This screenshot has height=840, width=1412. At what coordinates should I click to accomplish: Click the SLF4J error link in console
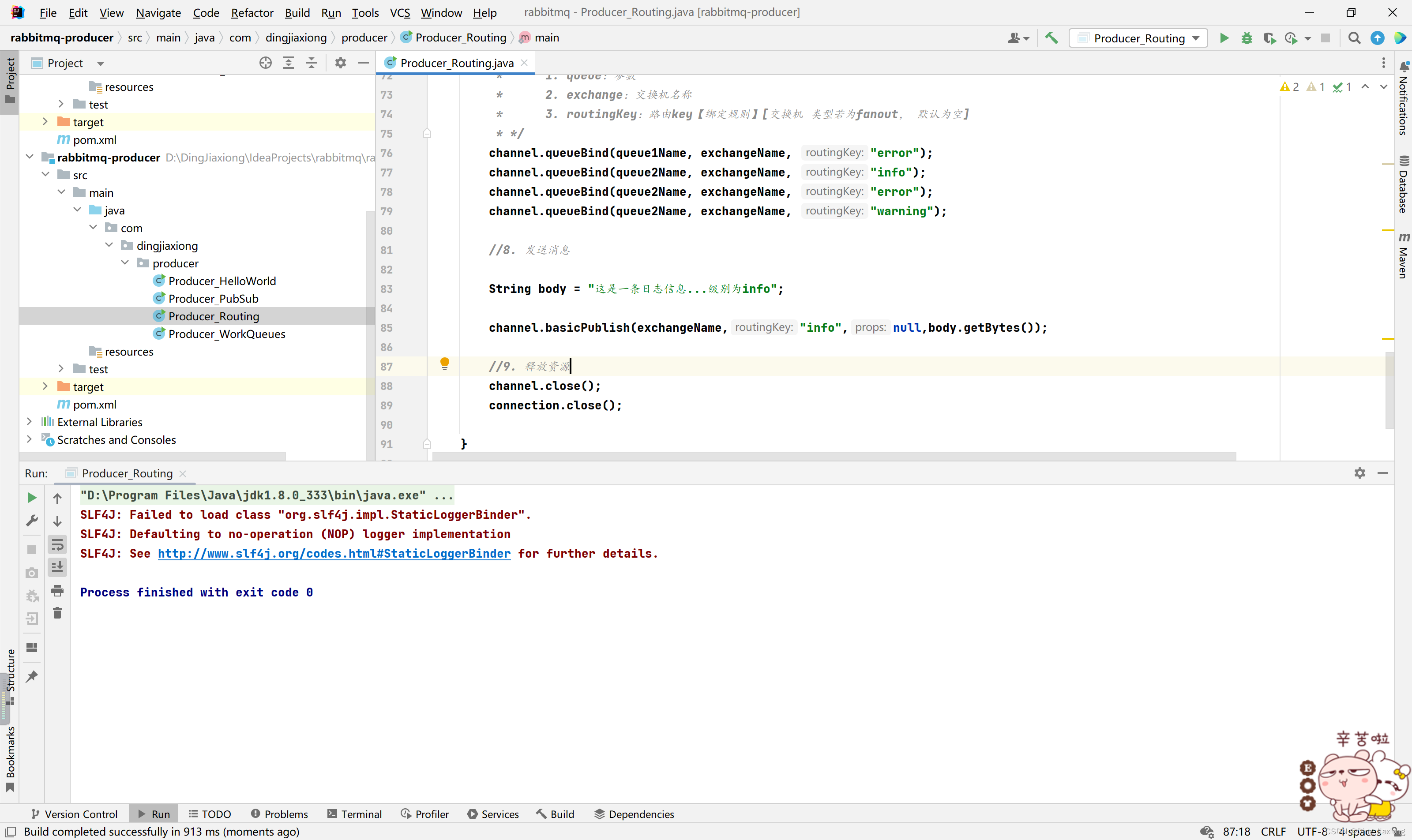[x=334, y=553]
